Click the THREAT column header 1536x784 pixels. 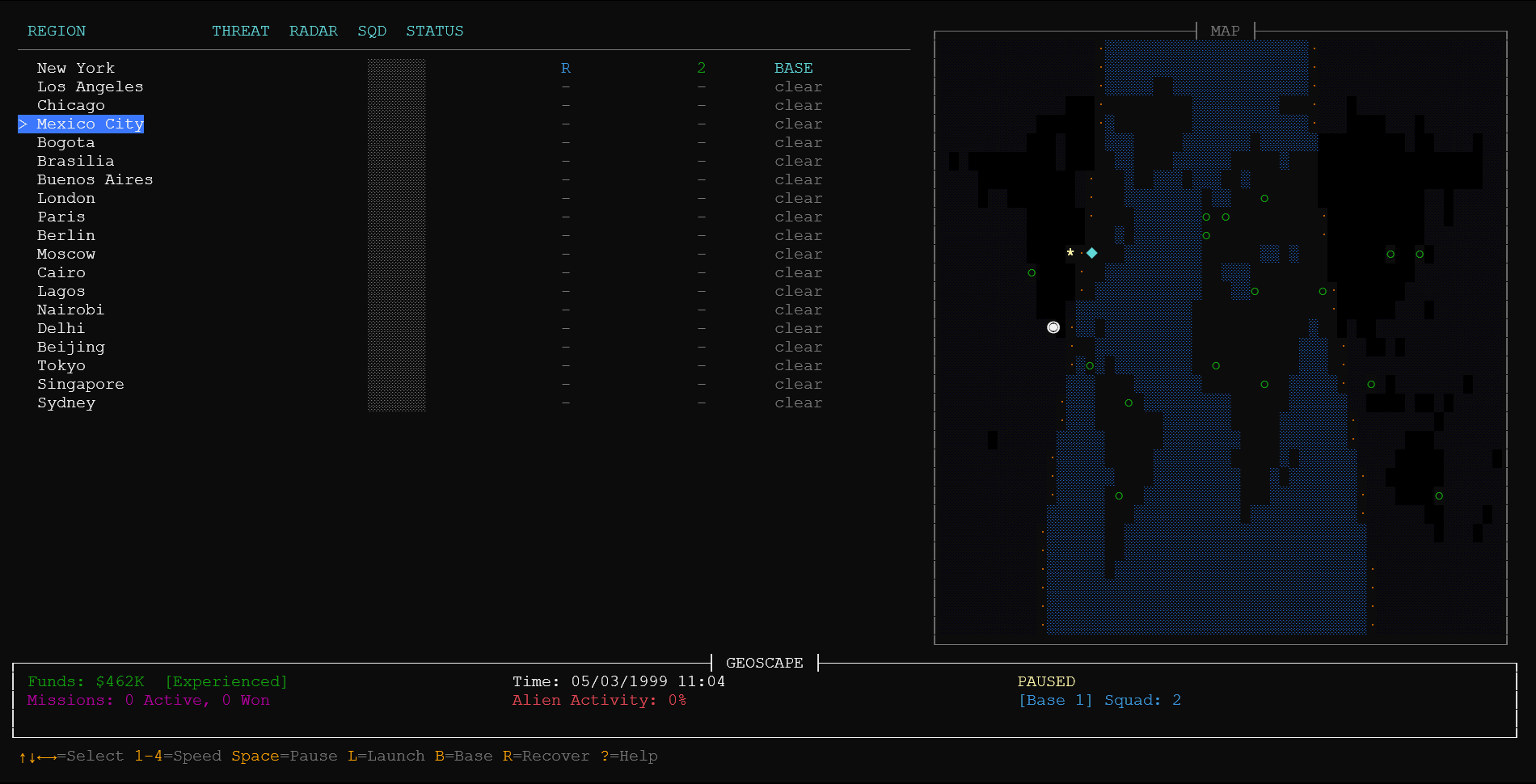pos(240,31)
